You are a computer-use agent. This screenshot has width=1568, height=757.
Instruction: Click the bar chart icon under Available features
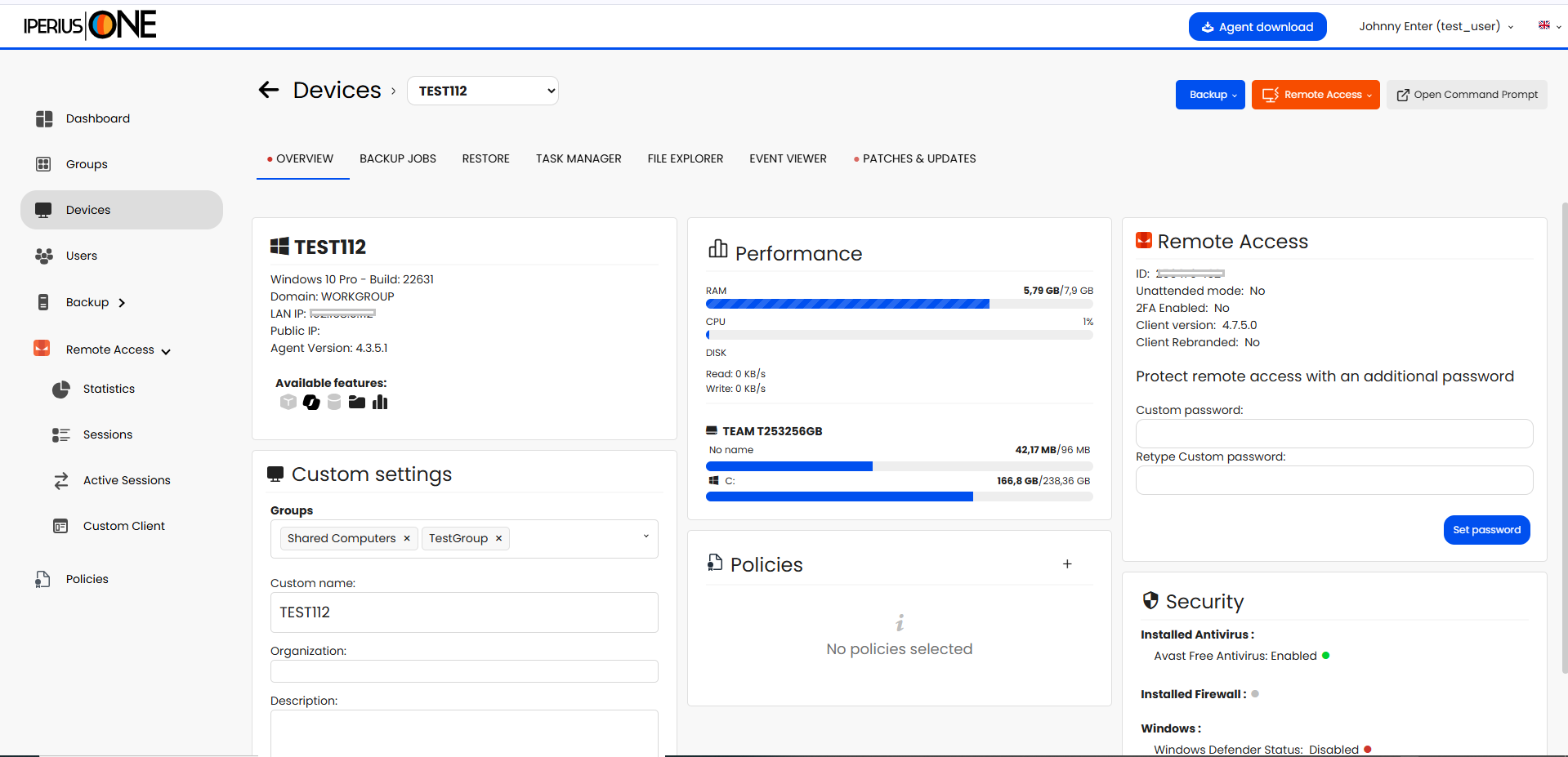pyautogui.click(x=380, y=403)
